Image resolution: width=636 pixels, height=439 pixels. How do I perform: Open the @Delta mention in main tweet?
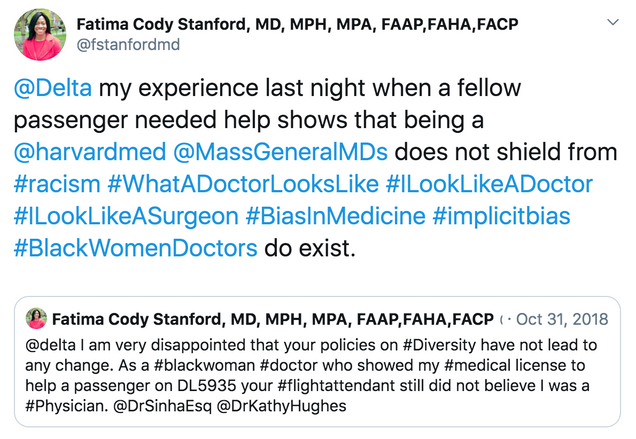53,89
